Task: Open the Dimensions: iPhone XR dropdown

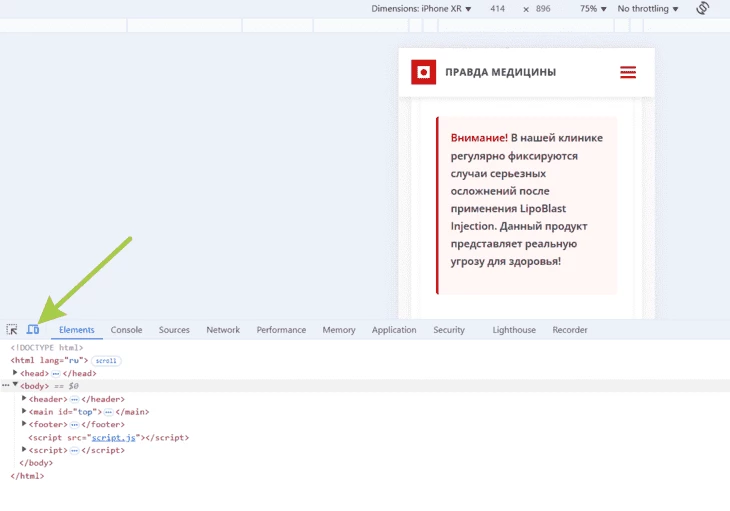Action: pyautogui.click(x=421, y=9)
